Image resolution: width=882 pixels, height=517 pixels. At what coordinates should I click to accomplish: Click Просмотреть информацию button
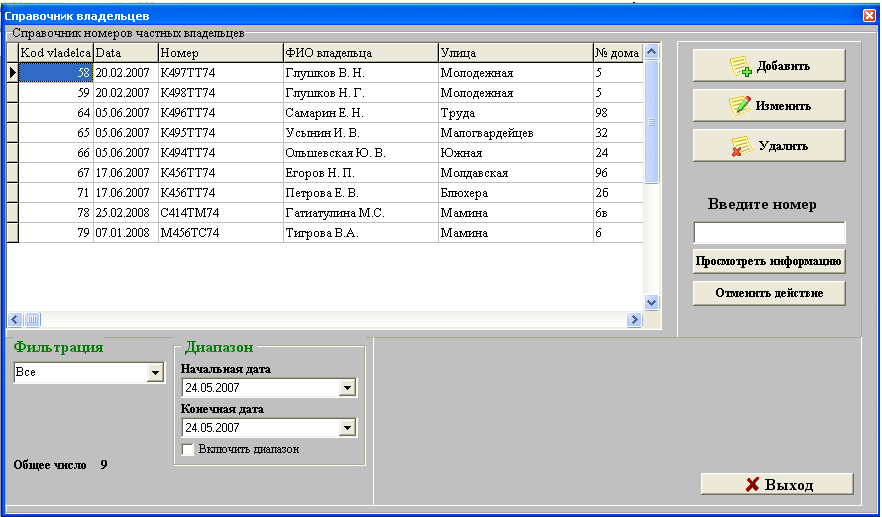[x=769, y=261]
